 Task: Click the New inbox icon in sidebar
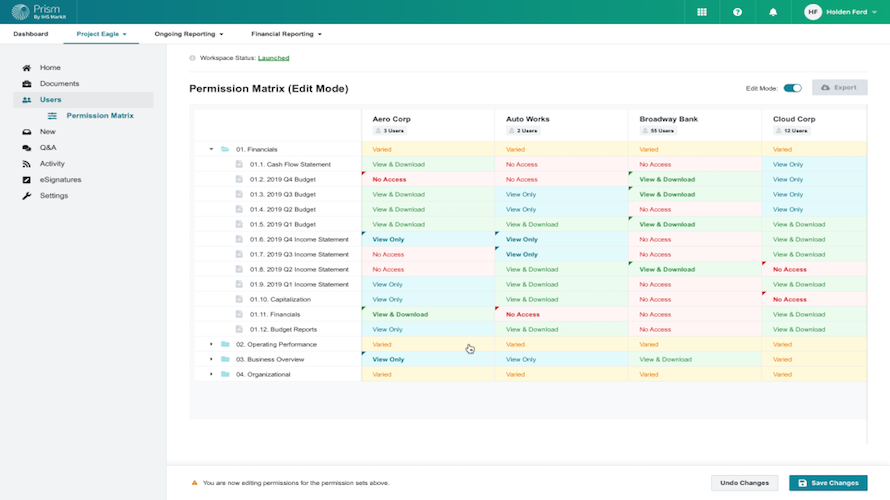tap(27, 132)
